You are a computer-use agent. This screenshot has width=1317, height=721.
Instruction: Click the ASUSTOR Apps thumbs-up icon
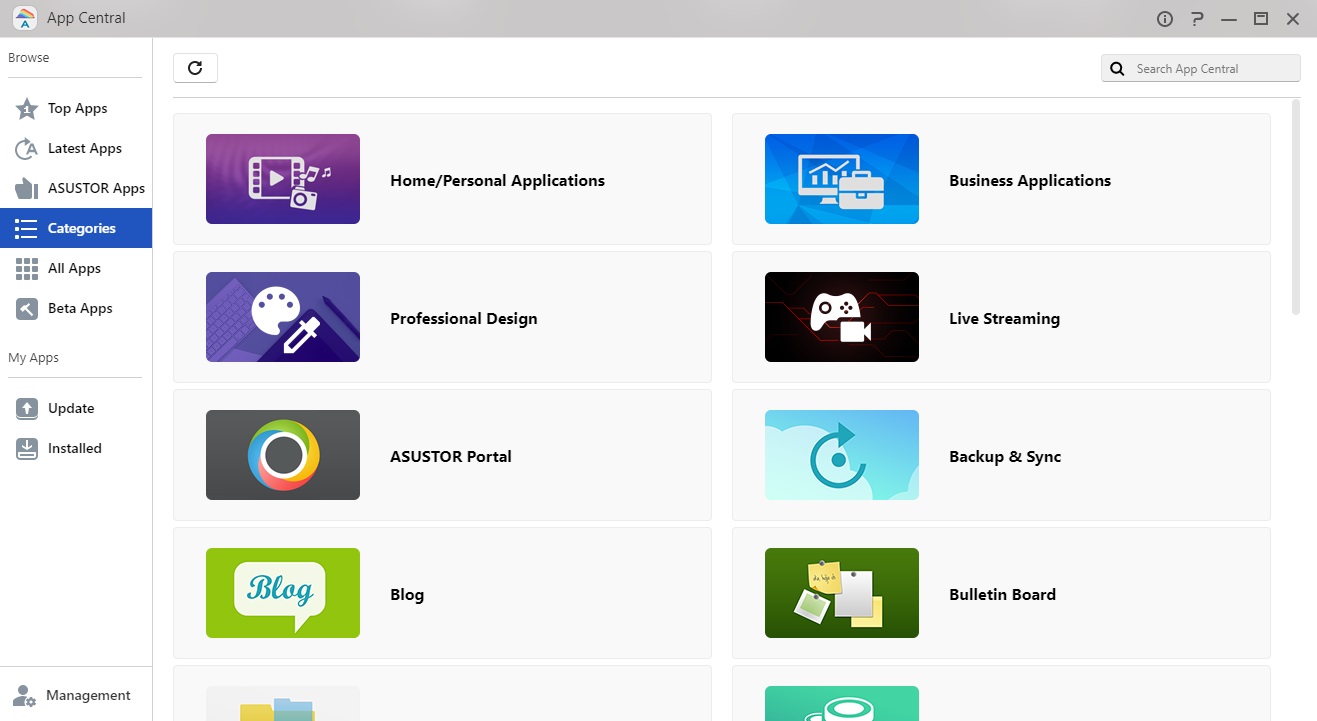click(x=27, y=189)
